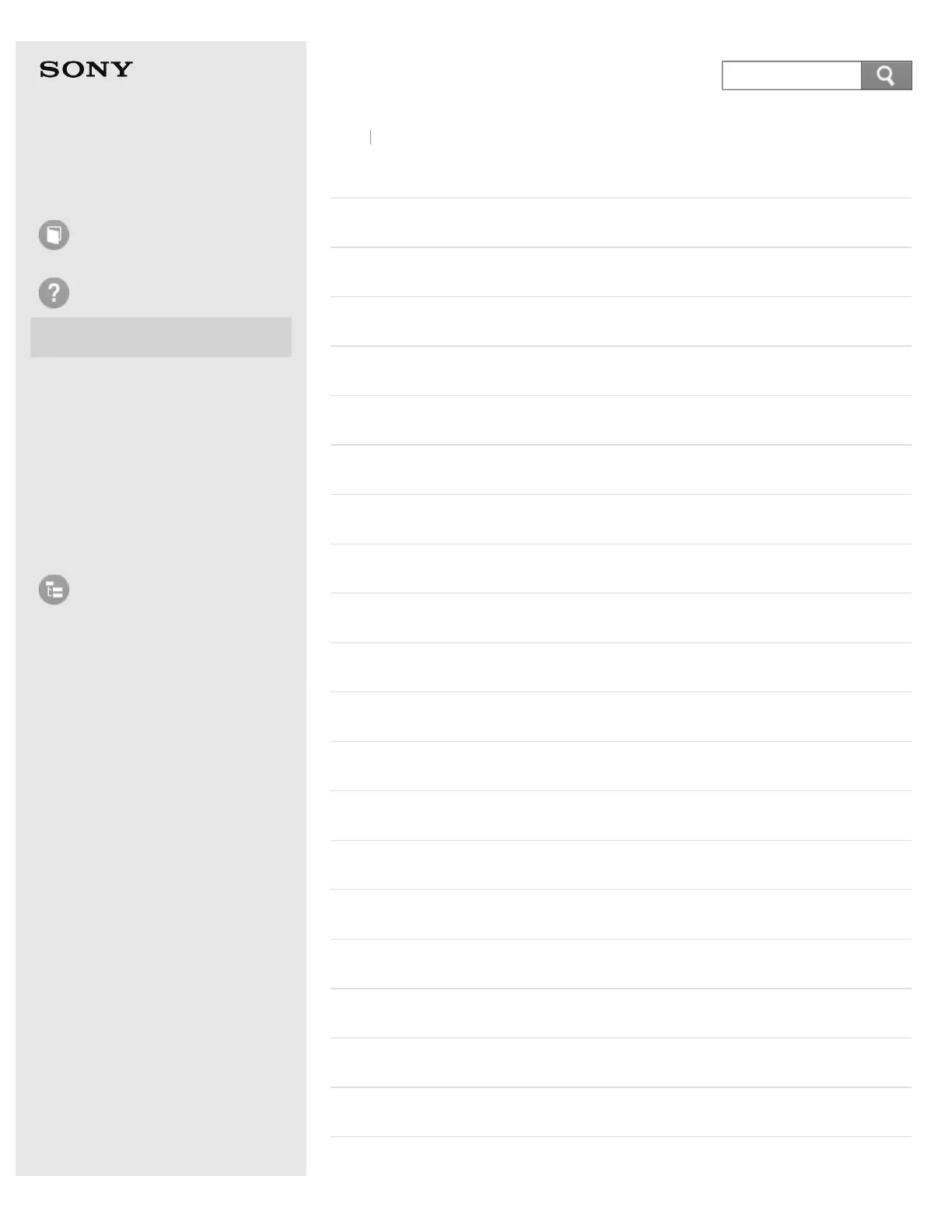Click sidebar area beneath the tree icon

[x=161, y=622]
